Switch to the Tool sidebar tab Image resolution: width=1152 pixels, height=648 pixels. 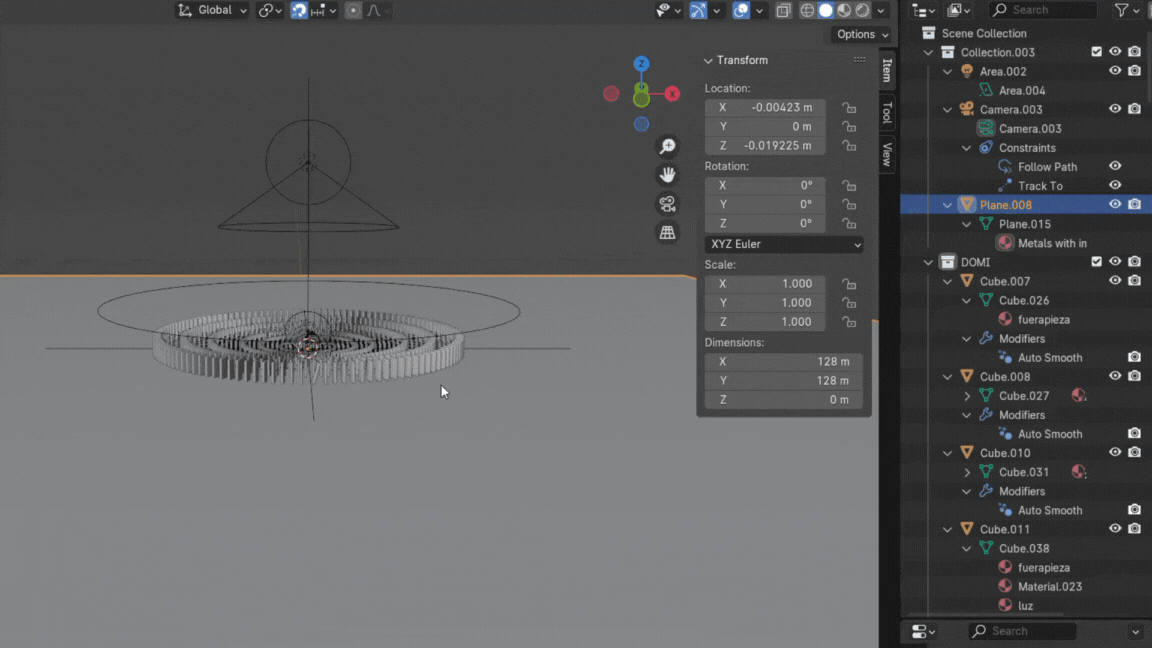pyautogui.click(x=886, y=113)
